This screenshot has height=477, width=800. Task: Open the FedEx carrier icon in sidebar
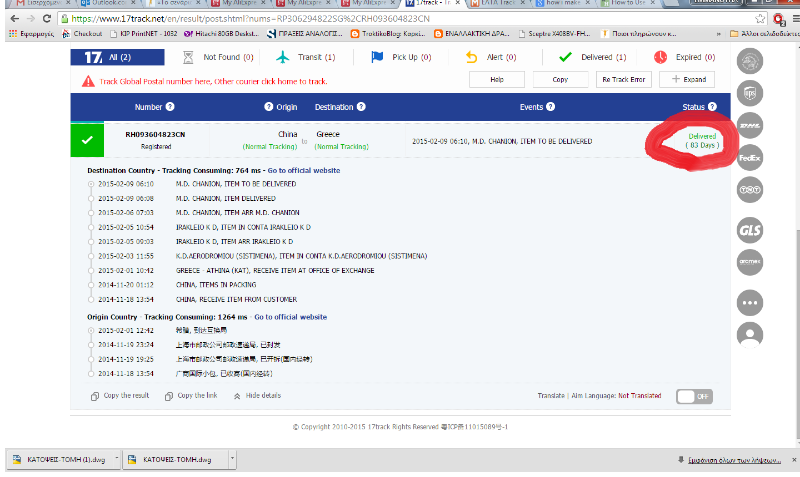click(749, 158)
